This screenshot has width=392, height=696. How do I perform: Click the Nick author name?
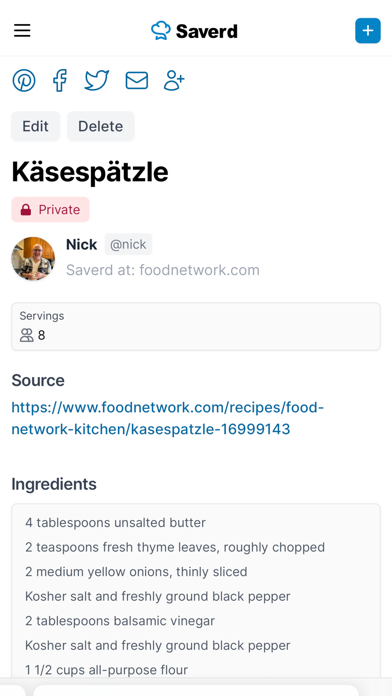click(x=82, y=244)
